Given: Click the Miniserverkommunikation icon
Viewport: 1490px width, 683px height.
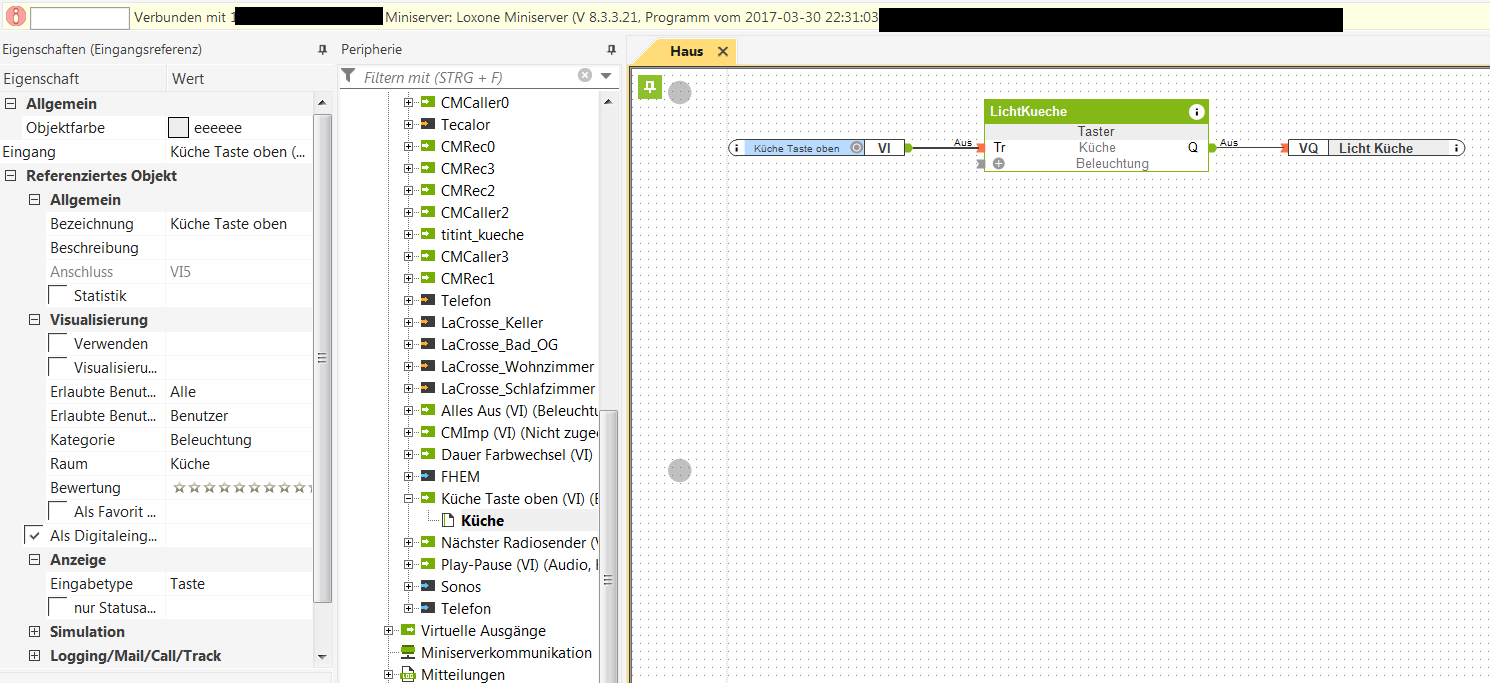Looking at the screenshot, I should tap(408, 653).
